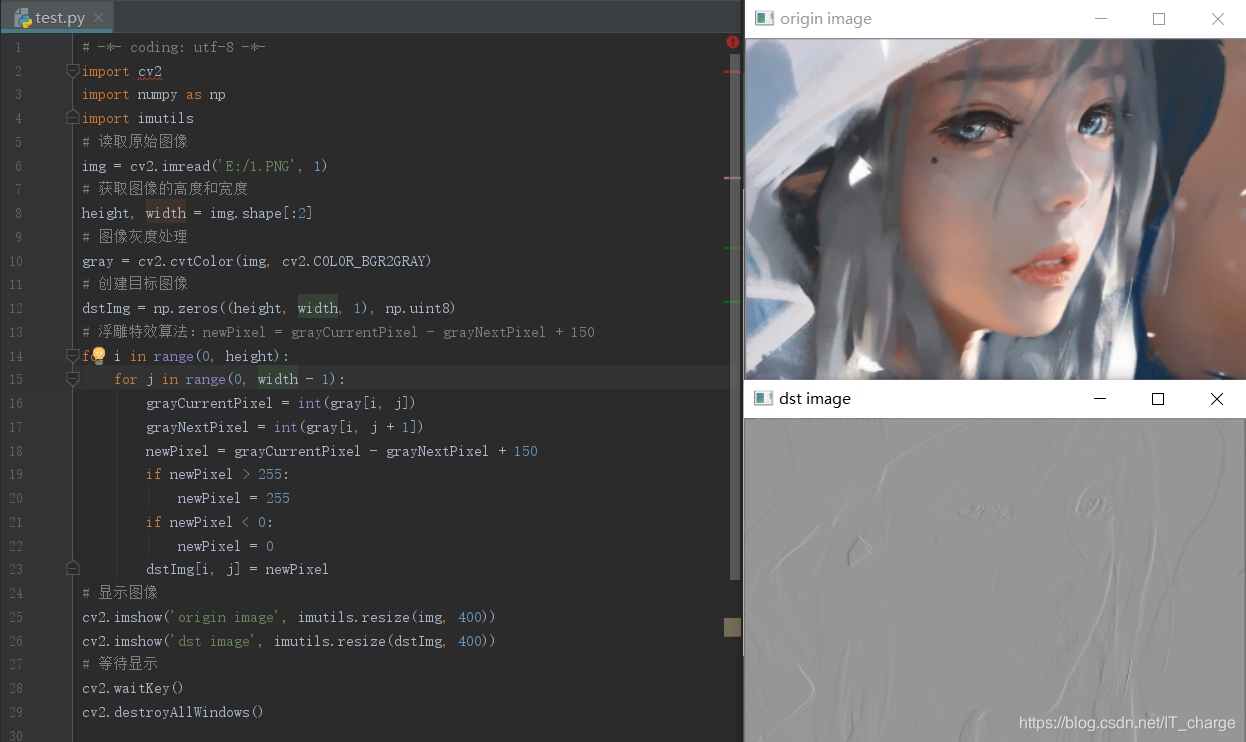Click imshow line containing 'origin image' string

[x=289, y=617]
